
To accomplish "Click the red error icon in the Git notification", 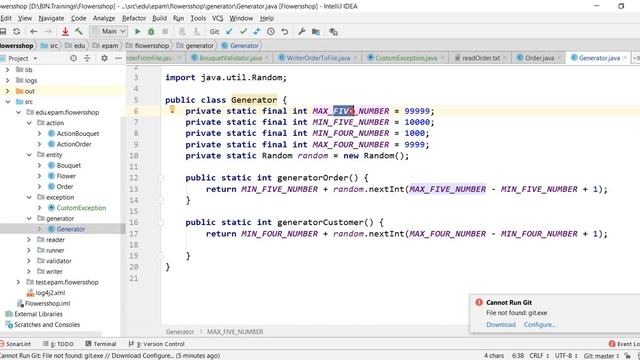I will coord(479,302).
